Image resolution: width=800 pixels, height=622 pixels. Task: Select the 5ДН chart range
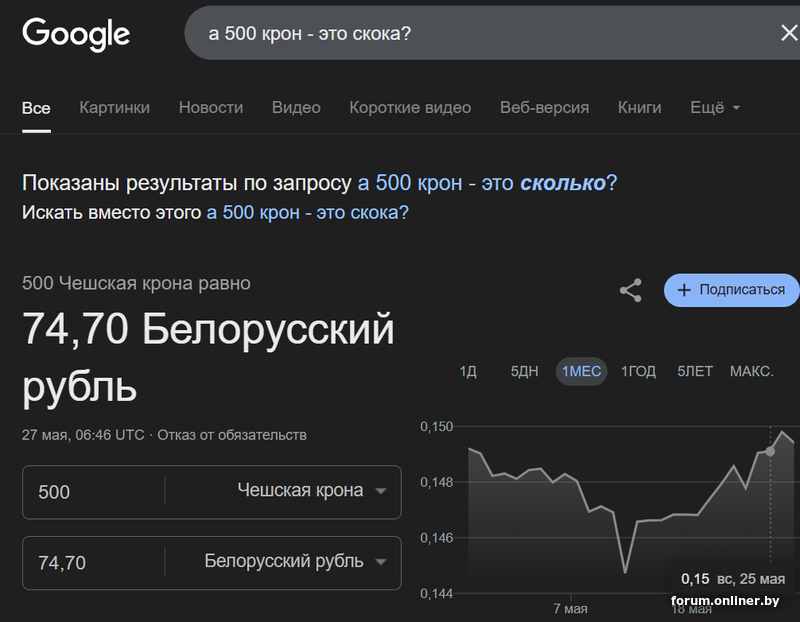click(x=524, y=372)
